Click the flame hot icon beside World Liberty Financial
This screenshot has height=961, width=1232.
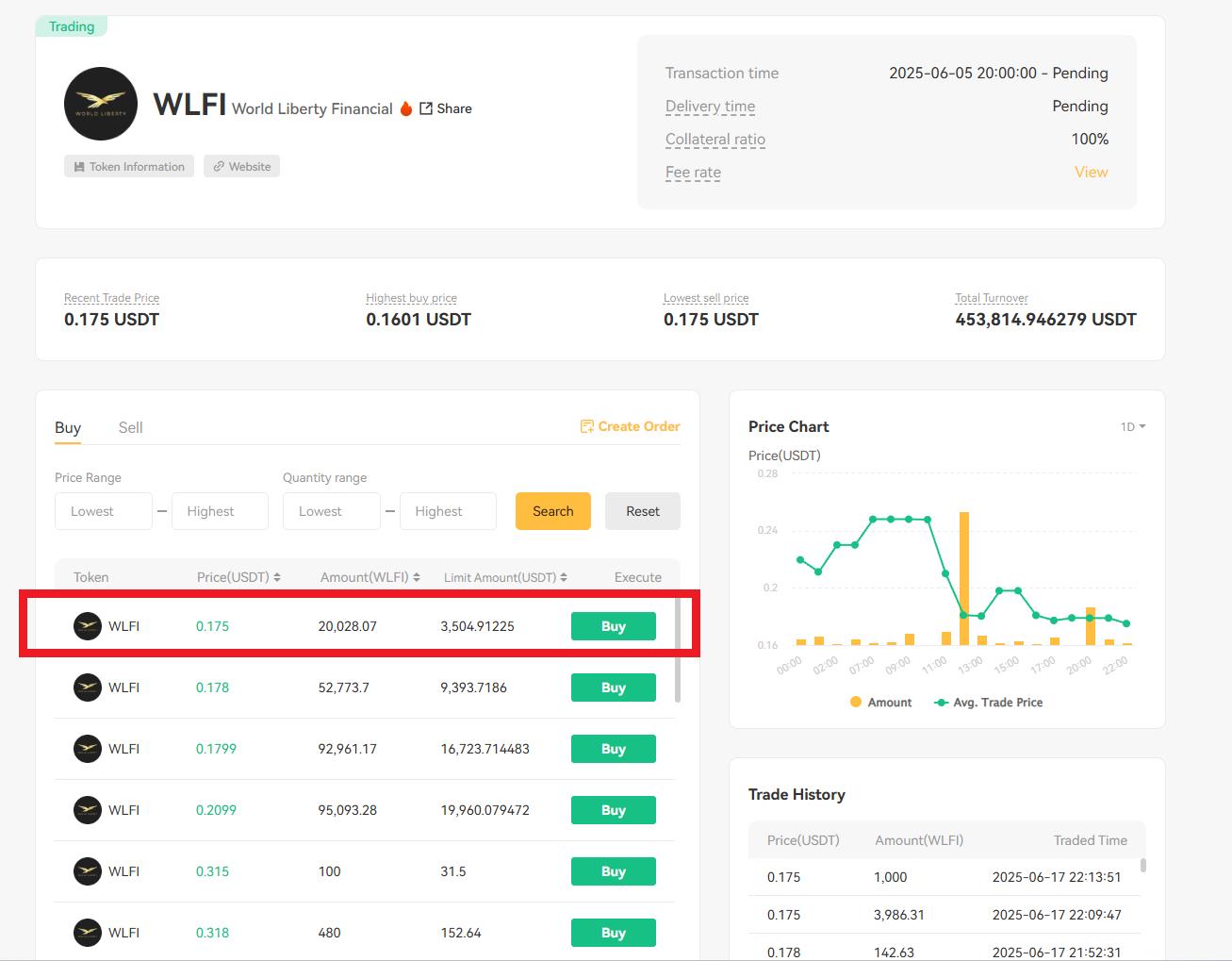(x=406, y=108)
